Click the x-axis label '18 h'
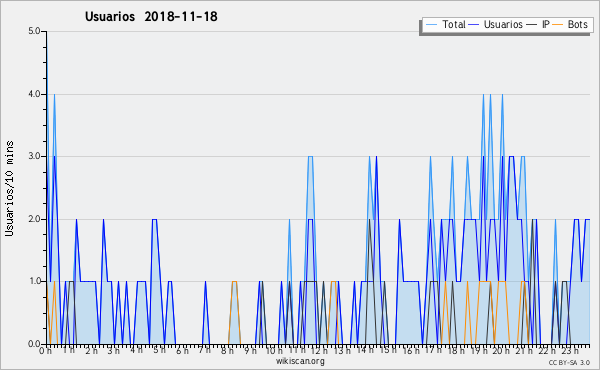Image resolution: width=600 pixels, height=370 pixels. coord(456,351)
